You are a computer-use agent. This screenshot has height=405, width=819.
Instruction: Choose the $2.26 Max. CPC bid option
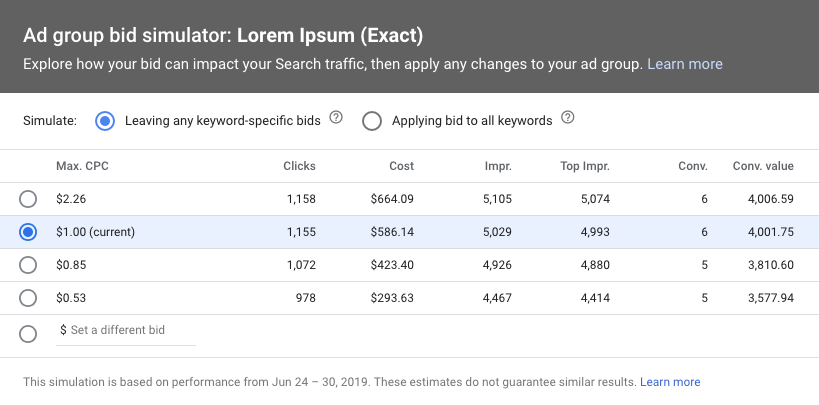pyautogui.click(x=28, y=199)
